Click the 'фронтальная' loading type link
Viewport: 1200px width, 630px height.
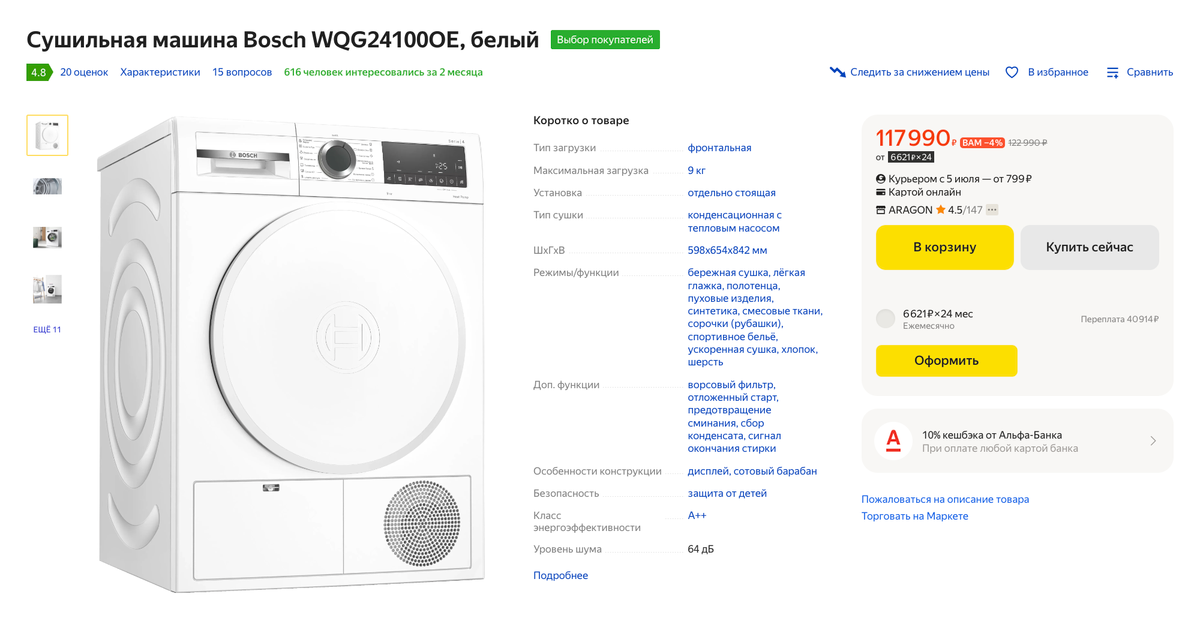pyautogui.click(x=719, y=148)
